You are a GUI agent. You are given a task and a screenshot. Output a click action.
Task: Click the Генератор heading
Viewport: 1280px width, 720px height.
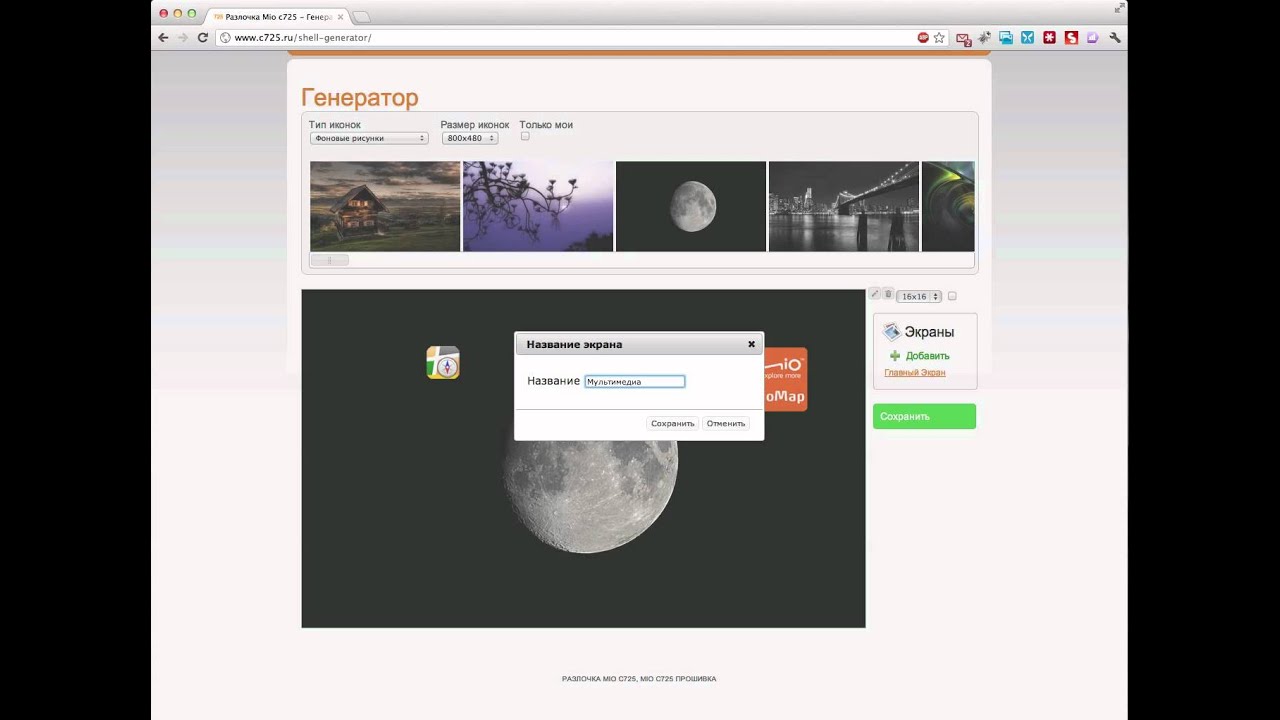pyautogui.click(x=359, y=97)
